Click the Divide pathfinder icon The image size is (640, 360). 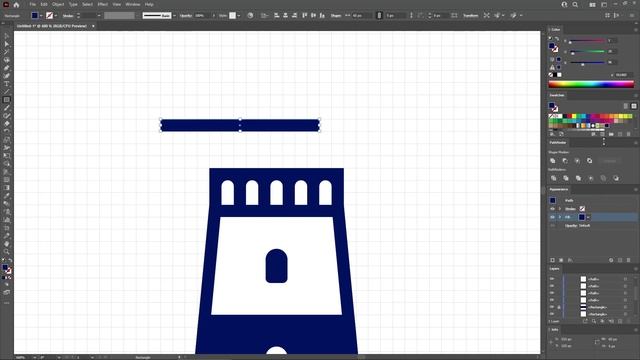pyautogui.click(x=553, y=178)
